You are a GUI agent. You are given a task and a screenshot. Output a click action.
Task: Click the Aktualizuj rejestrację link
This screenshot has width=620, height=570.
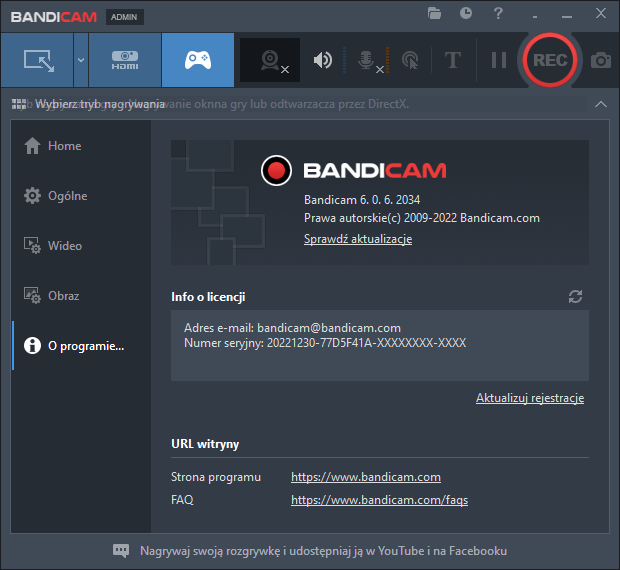pyautogui.click(x=530, y=398)
